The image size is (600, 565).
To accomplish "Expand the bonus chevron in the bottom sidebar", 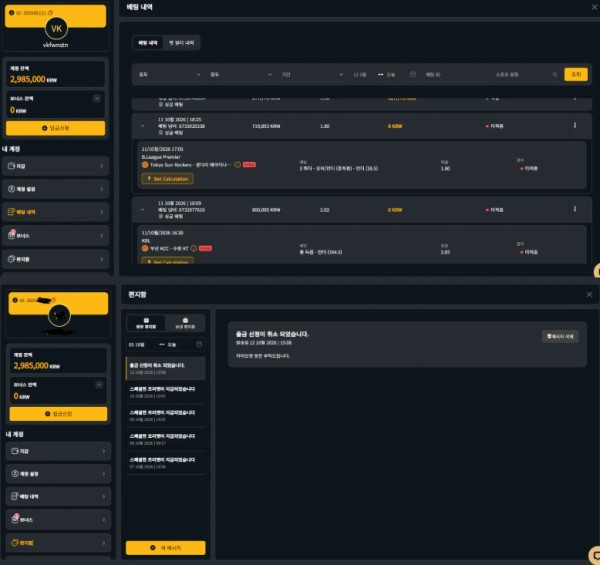I will [x=104, y=520].
